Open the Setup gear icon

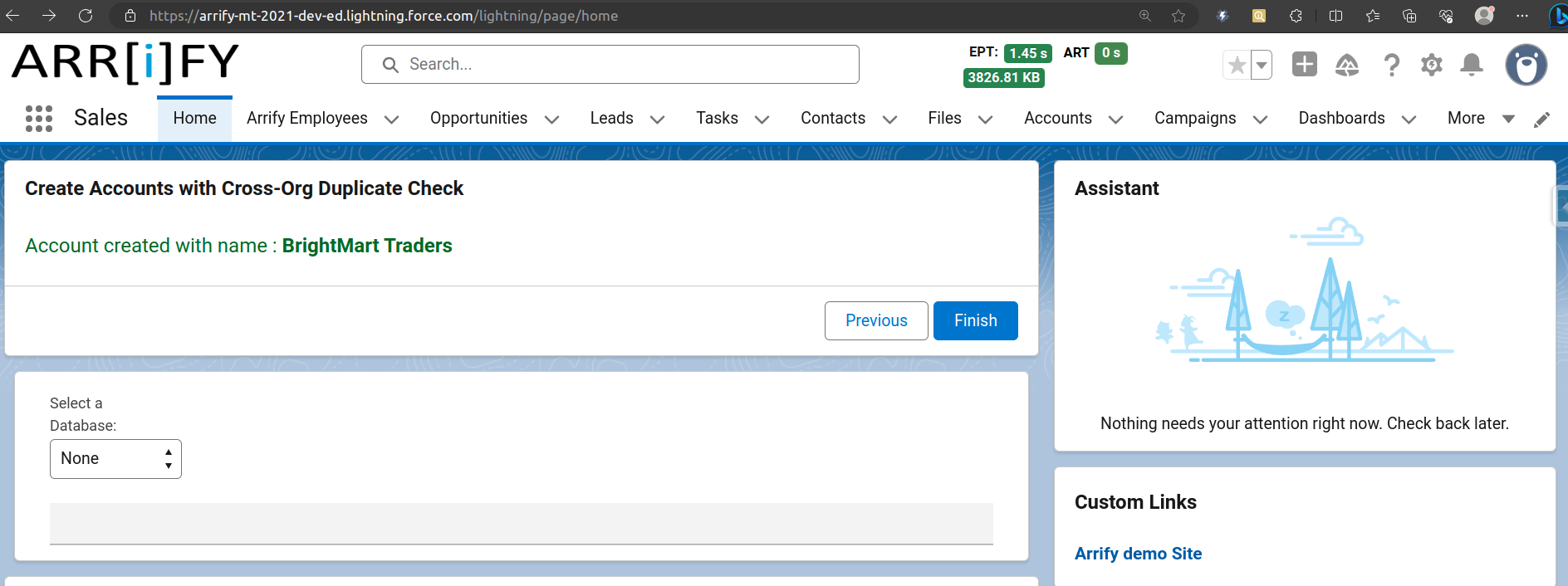(x=1431, y=65)
